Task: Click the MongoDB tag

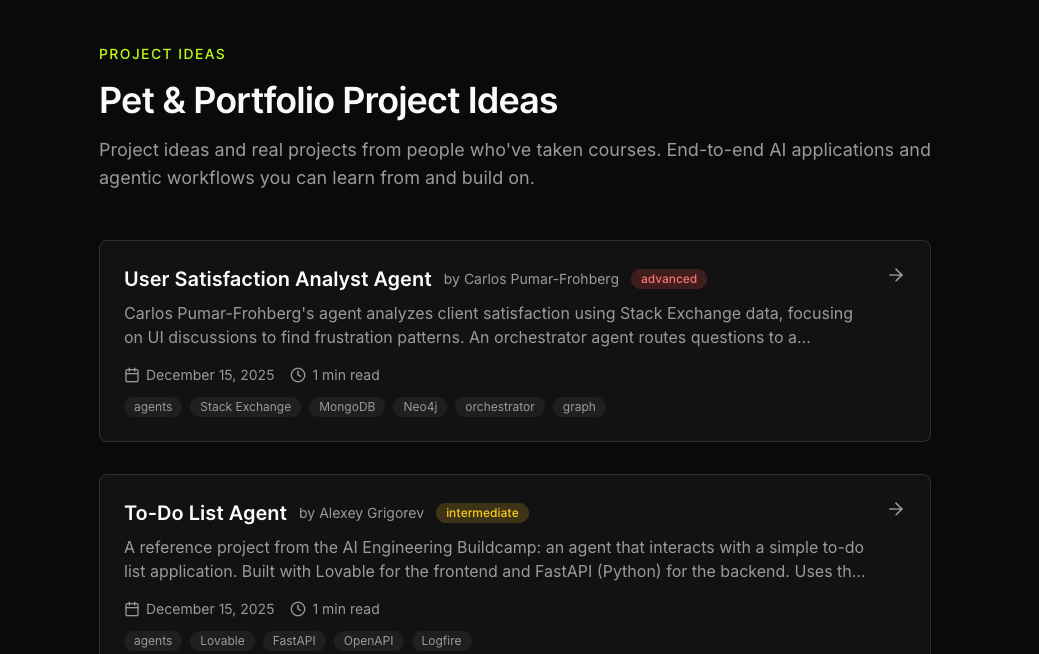Action: click(x=347, y=407)
